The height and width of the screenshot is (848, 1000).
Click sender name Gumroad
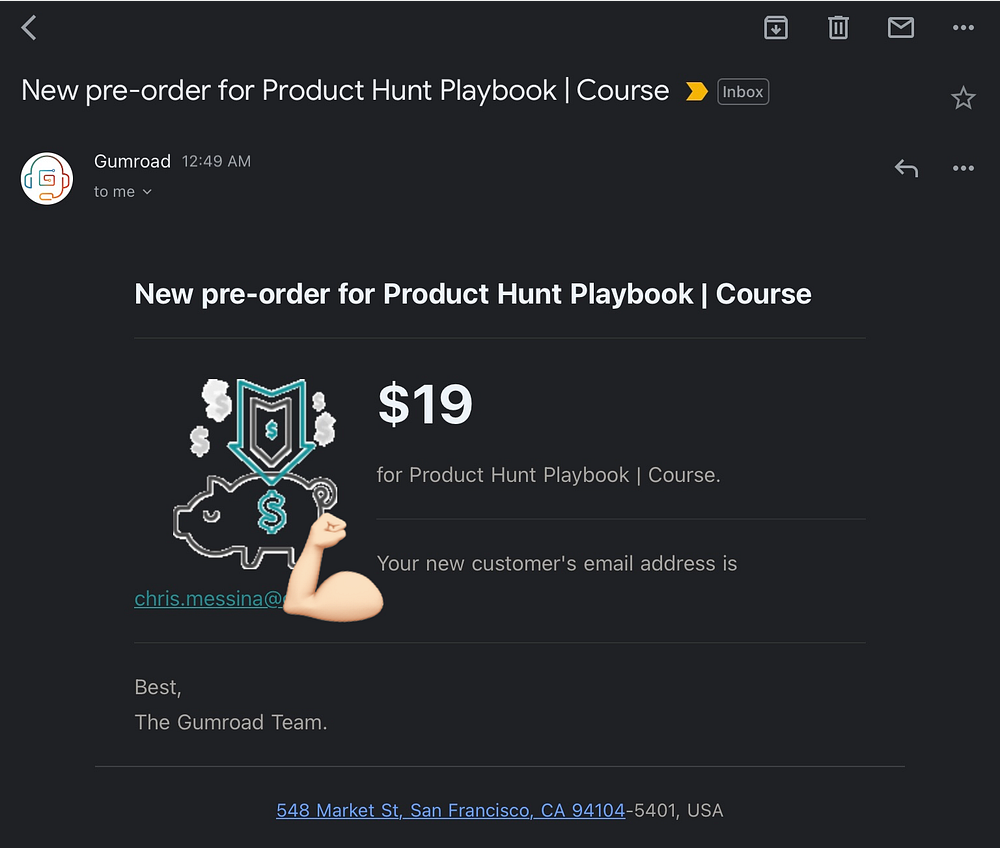132,161
